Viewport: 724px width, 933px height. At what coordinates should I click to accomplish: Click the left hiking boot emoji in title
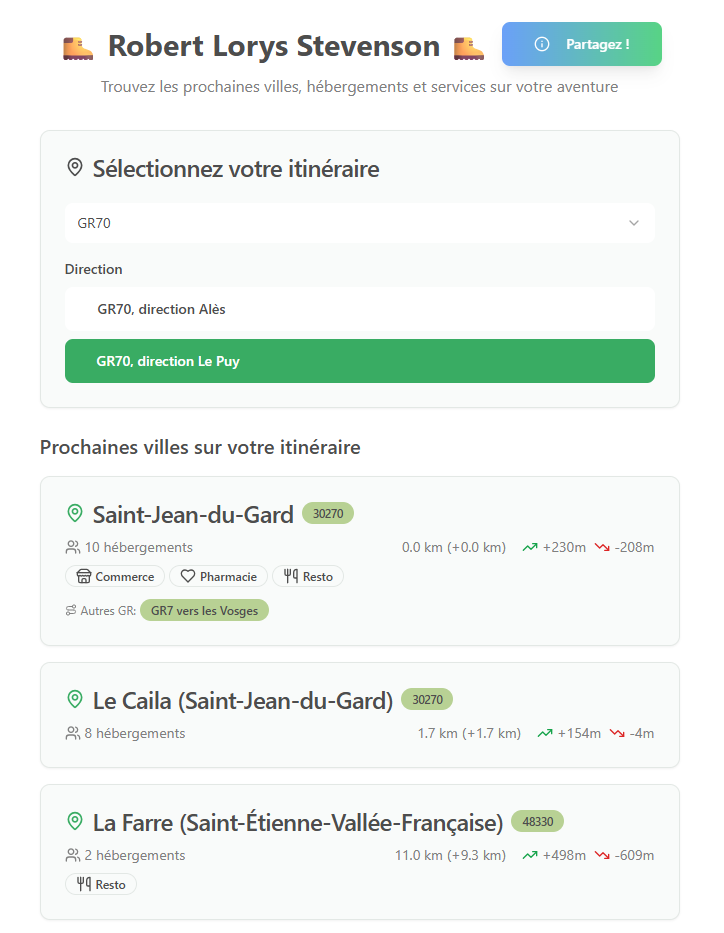[x=78, y=47]
